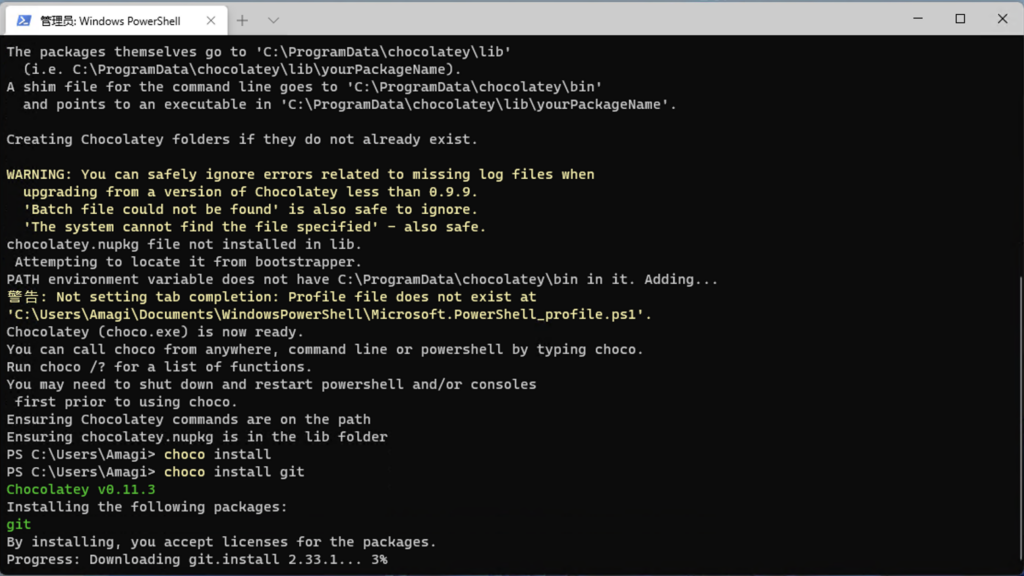The width and height of the screenshot is (1024, 576).
Task: Open a new tab with the plus icon
Action: click(242, 20)
